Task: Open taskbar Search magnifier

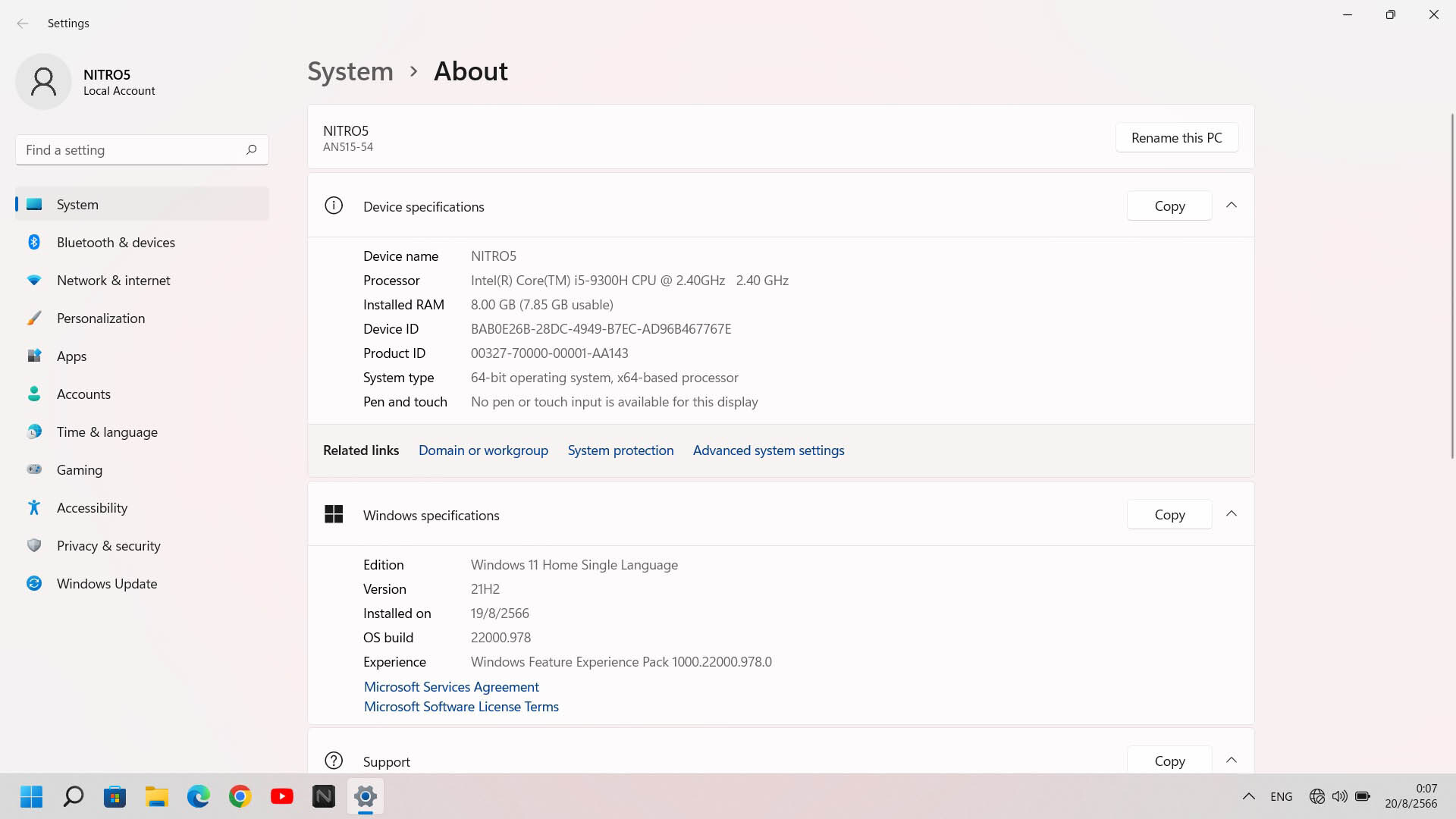Action: [x=74, y=796]
